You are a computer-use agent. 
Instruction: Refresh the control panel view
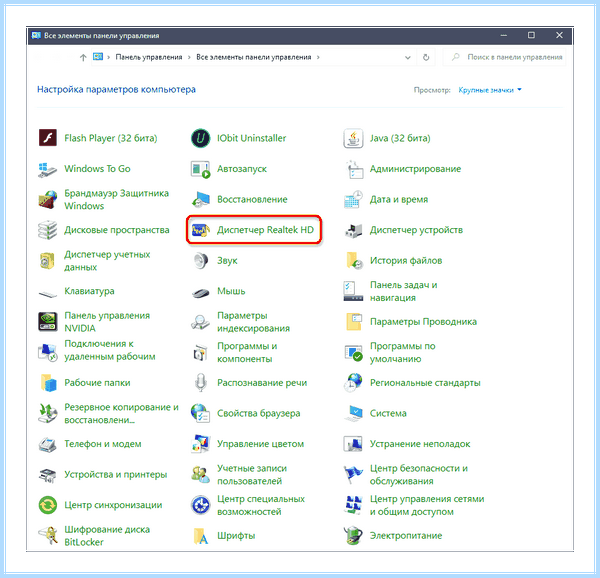(x=426, y=57)
